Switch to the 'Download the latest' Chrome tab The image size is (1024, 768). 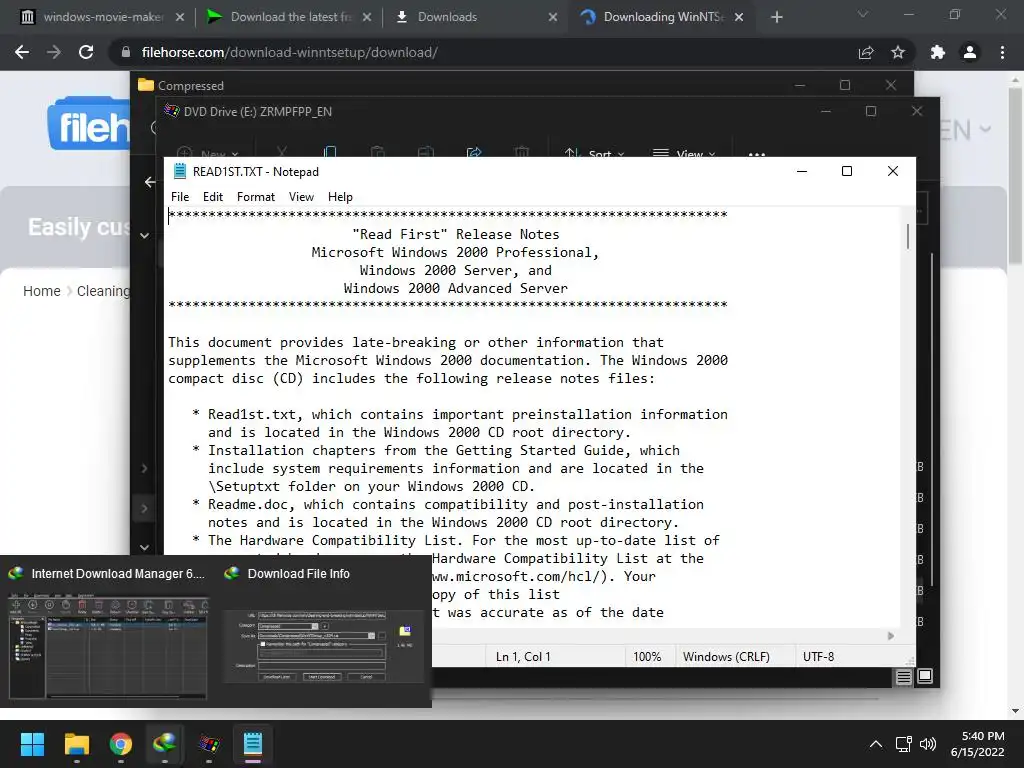pyautogui.click(x=290, y=17)
